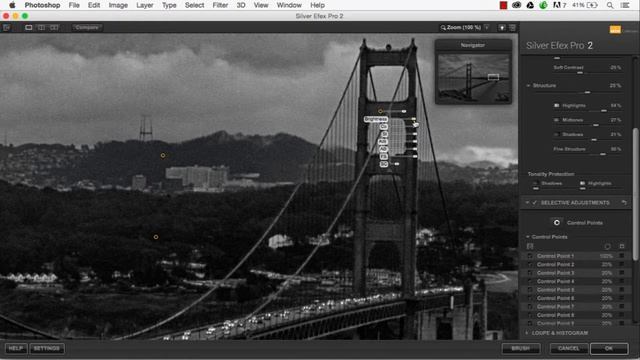The height and width of the screenshot is (360, 640).
Task: Toggle Control Point 2 checkbox
Action: (530, 264)
